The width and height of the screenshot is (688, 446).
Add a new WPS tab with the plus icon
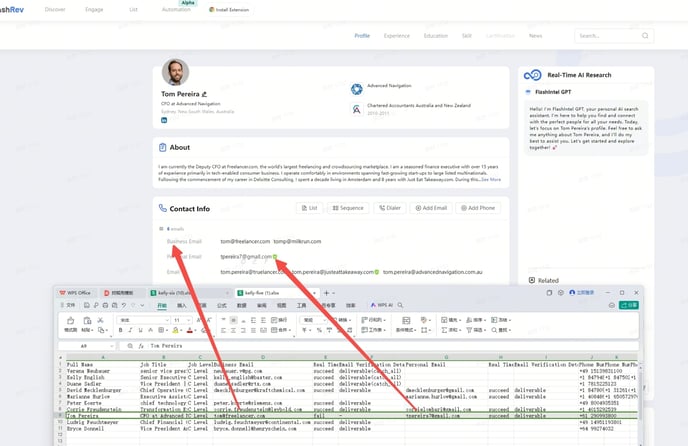326,293
